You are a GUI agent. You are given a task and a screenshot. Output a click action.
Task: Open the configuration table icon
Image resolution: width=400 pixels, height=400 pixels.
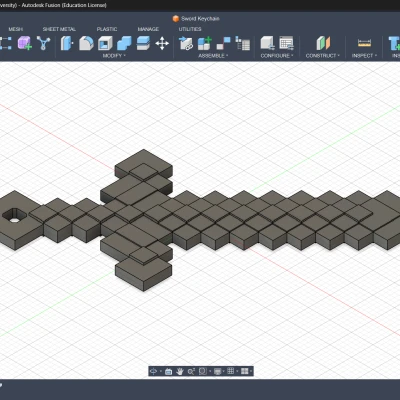click(286, 43)
